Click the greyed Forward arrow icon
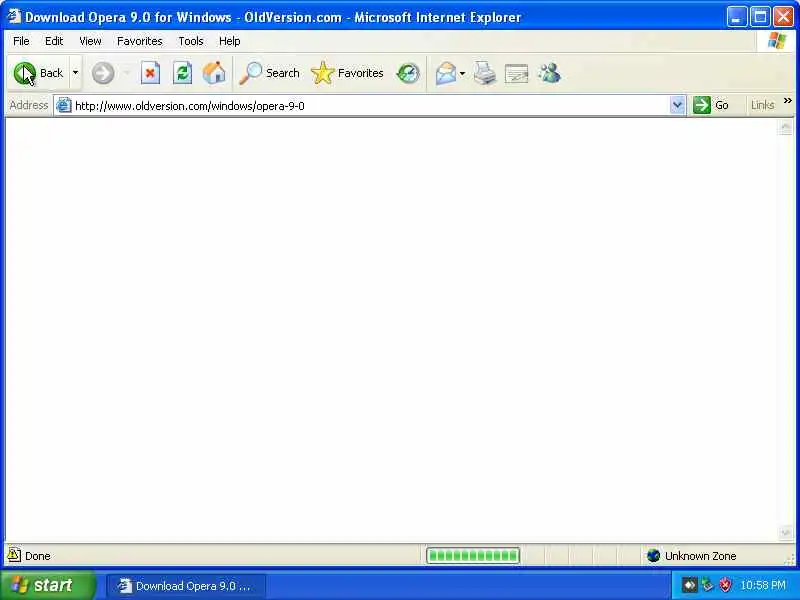 pos(103,73)
